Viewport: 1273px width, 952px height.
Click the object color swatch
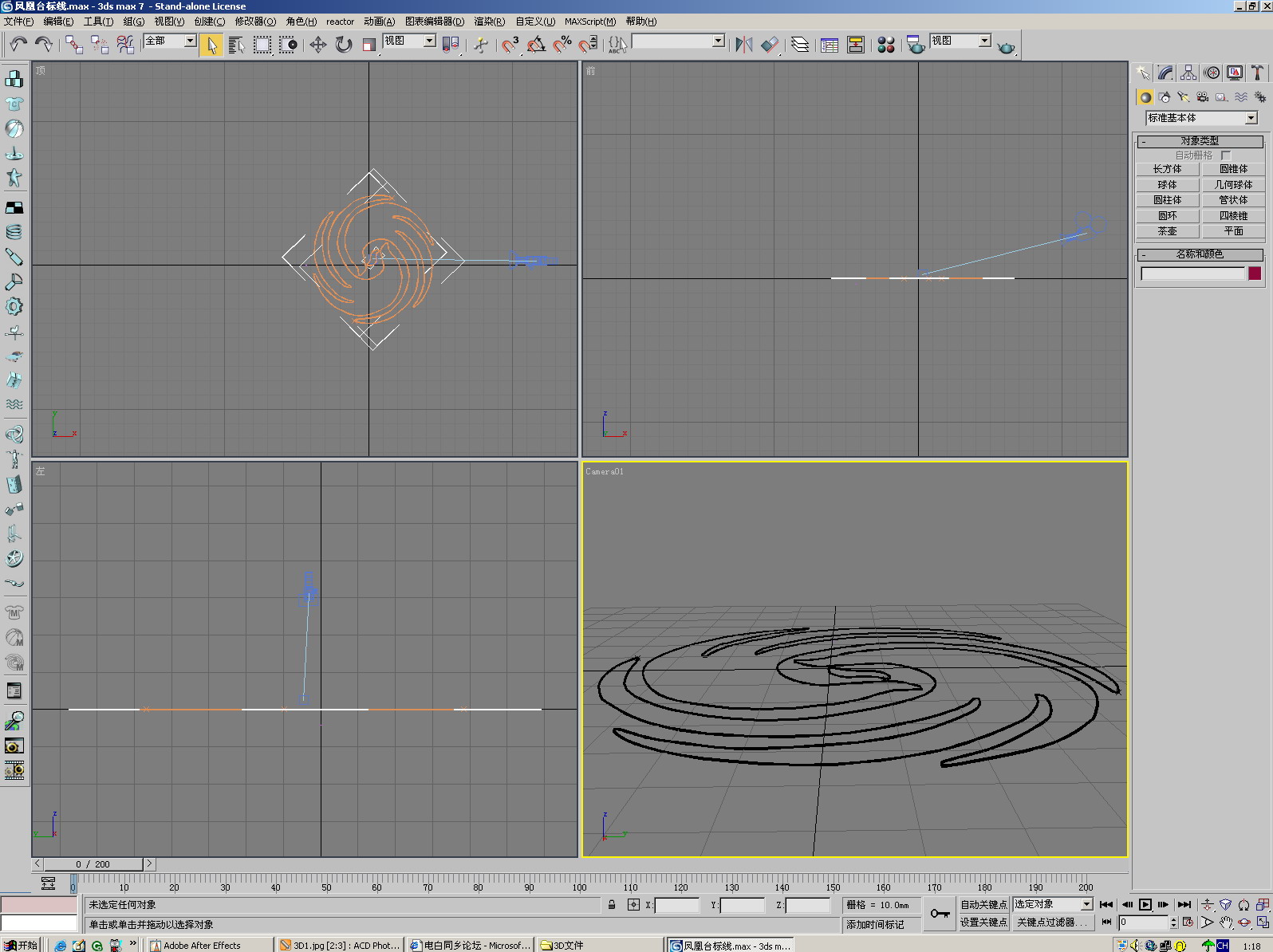[1255, 273]
